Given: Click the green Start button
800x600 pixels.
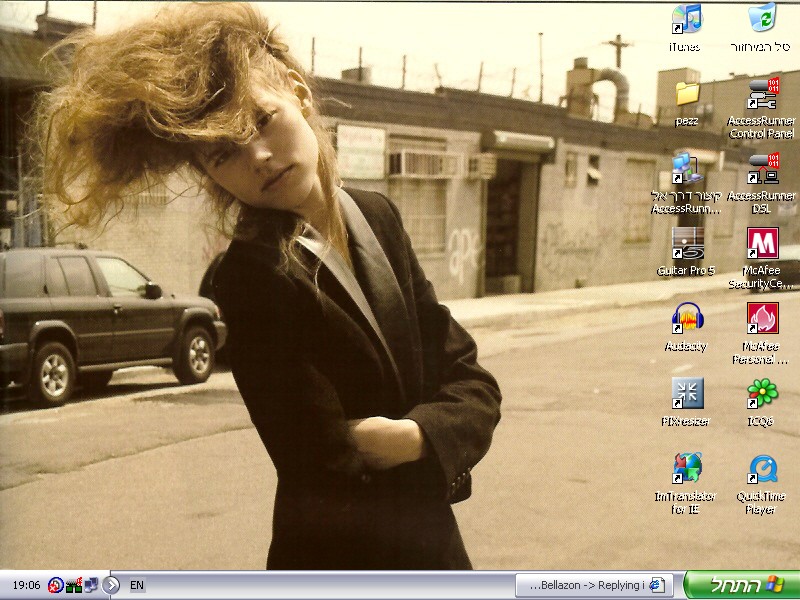Looking at the screenshot, I should (x=741, y=585).
